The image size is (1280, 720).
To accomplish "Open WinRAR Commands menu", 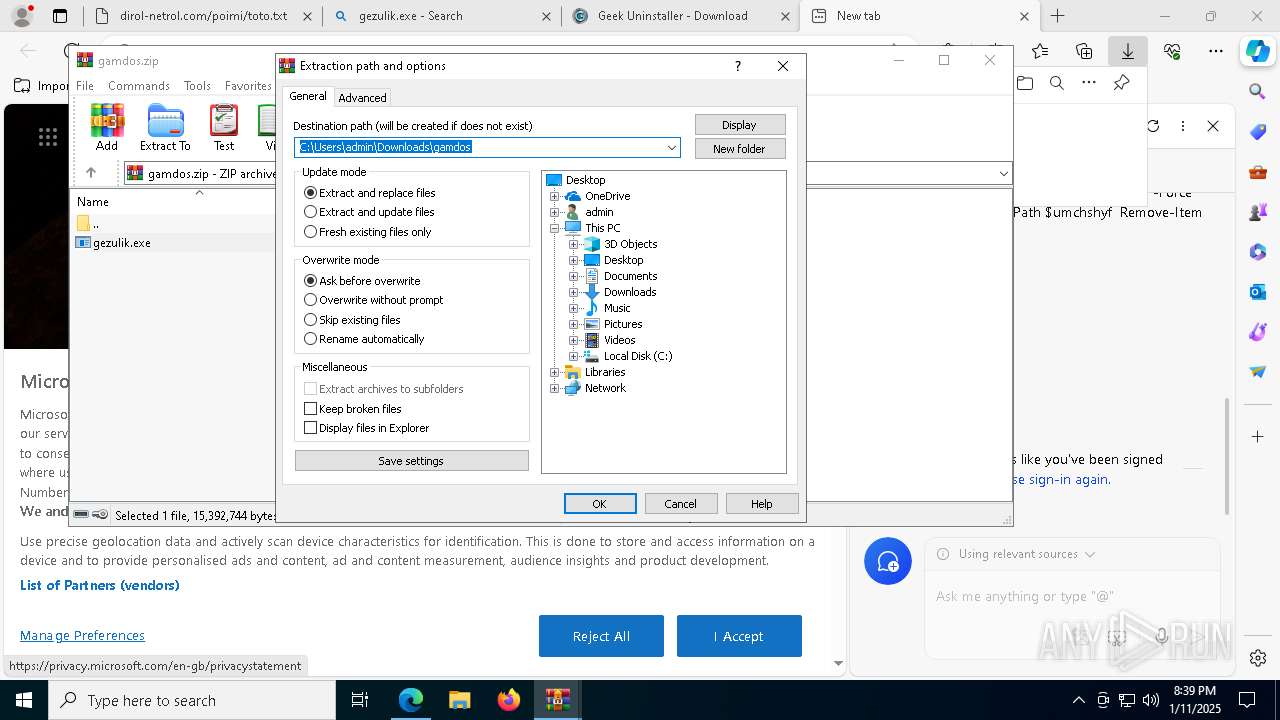I will click(x=139, y=86).
